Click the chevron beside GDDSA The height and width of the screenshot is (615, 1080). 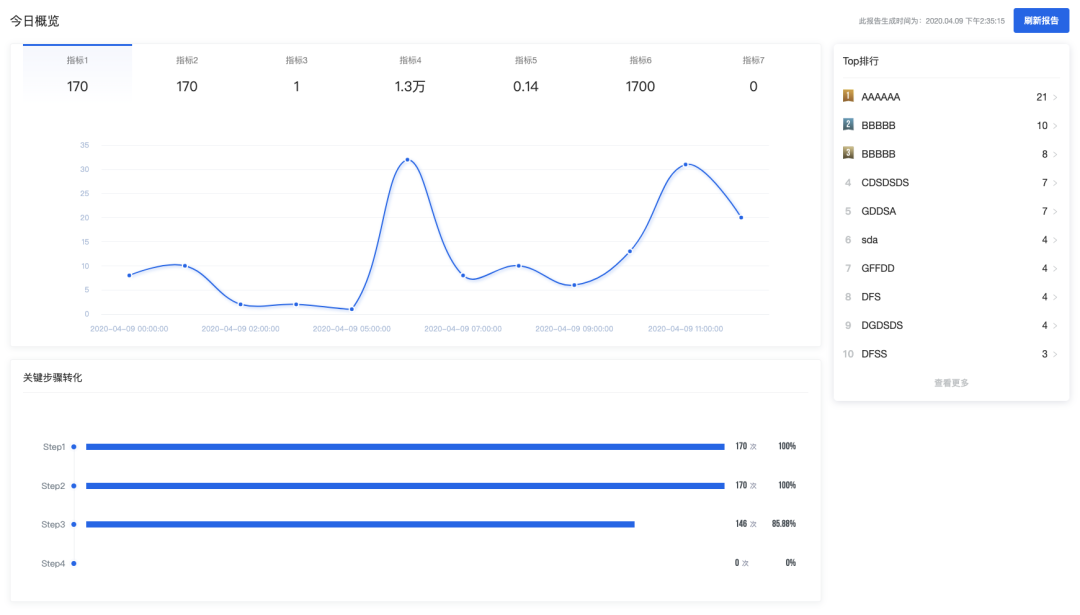click(1055, 212)
